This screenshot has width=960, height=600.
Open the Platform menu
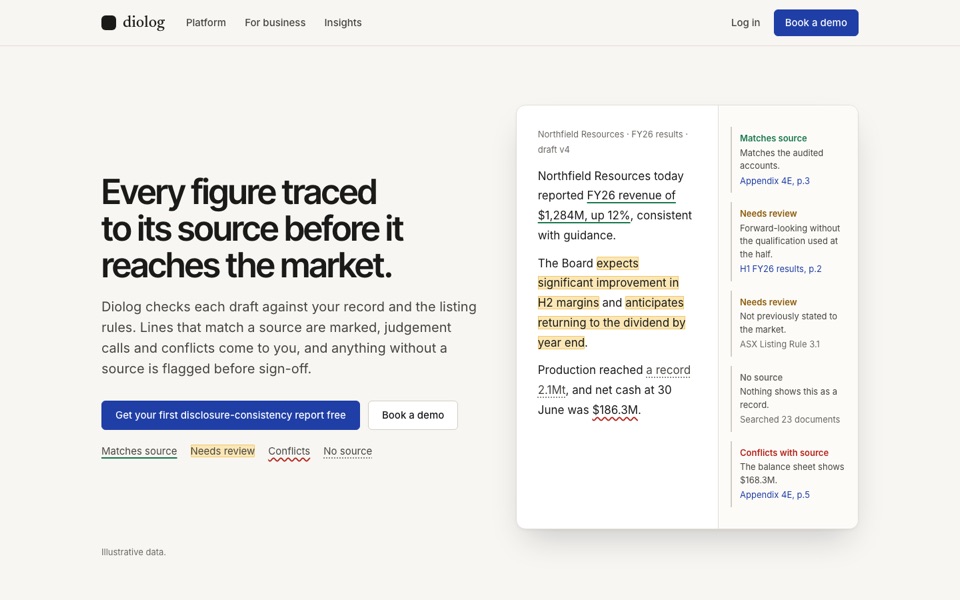pyautogui.click(x=206, y=23)
